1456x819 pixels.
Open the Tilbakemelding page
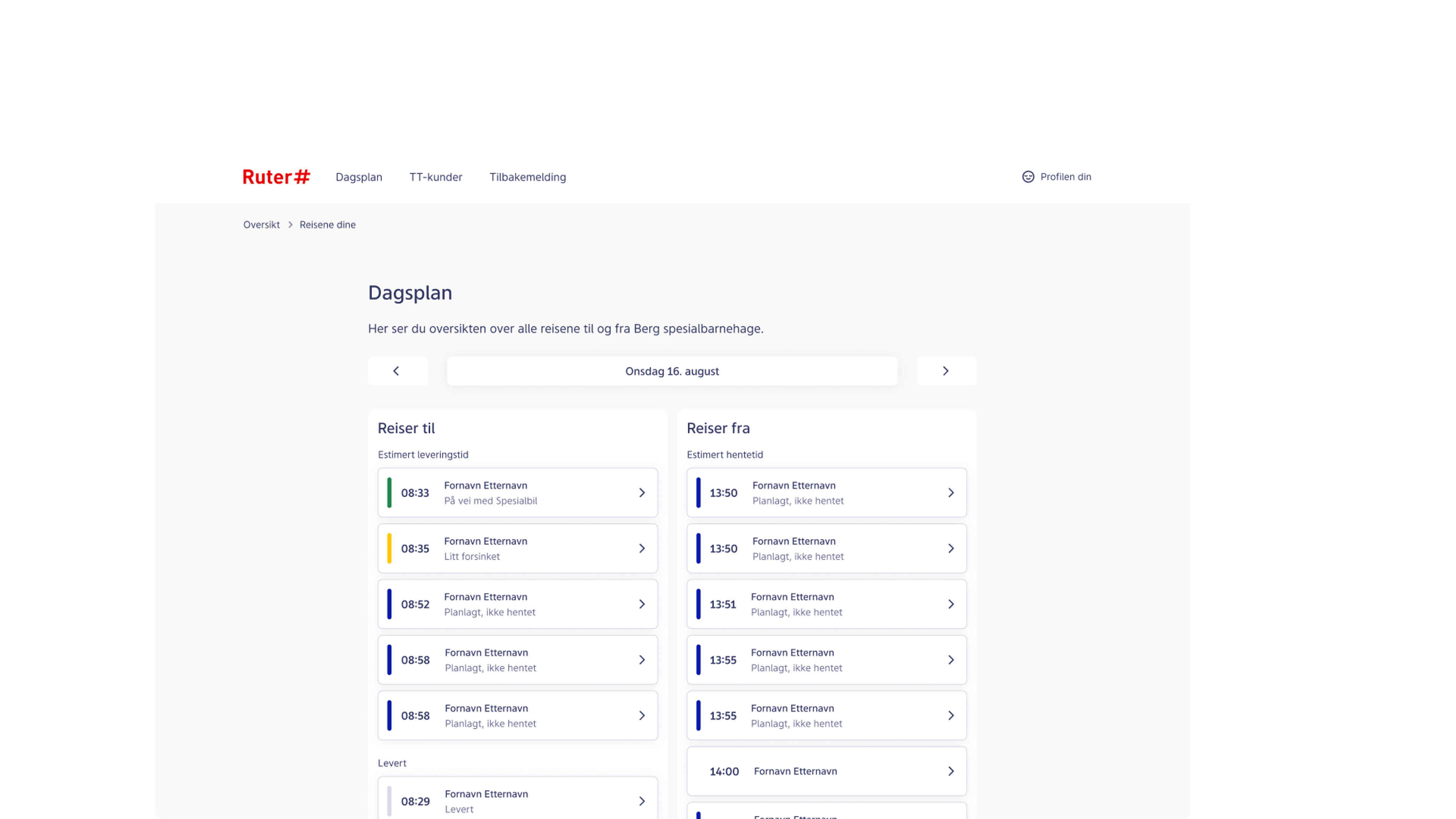pos(527,177)
